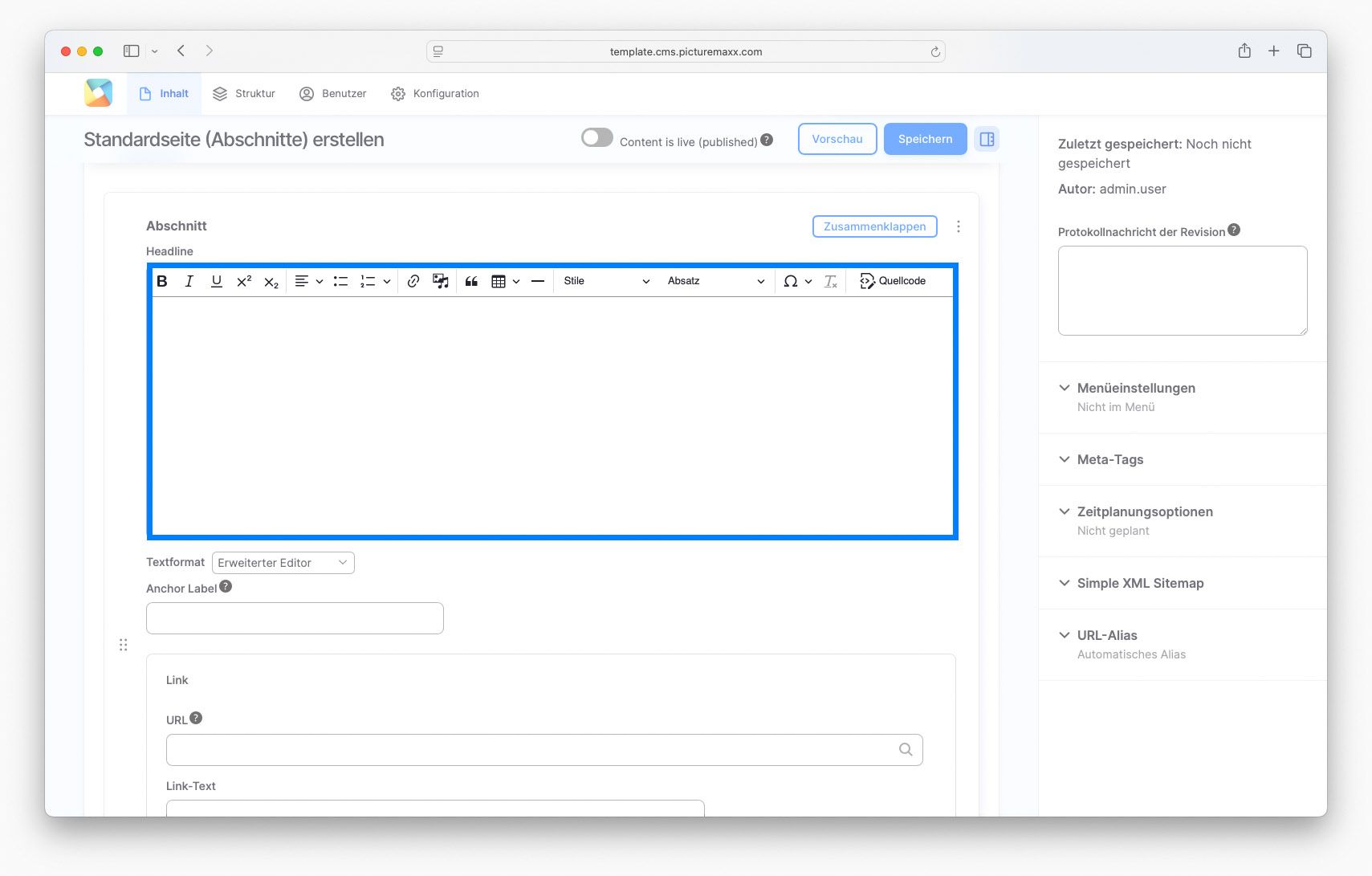Select the subscript formatting icon
The height and width of the screenshot is (876, 1372).
pyautogui.click(x=271, y=281)
